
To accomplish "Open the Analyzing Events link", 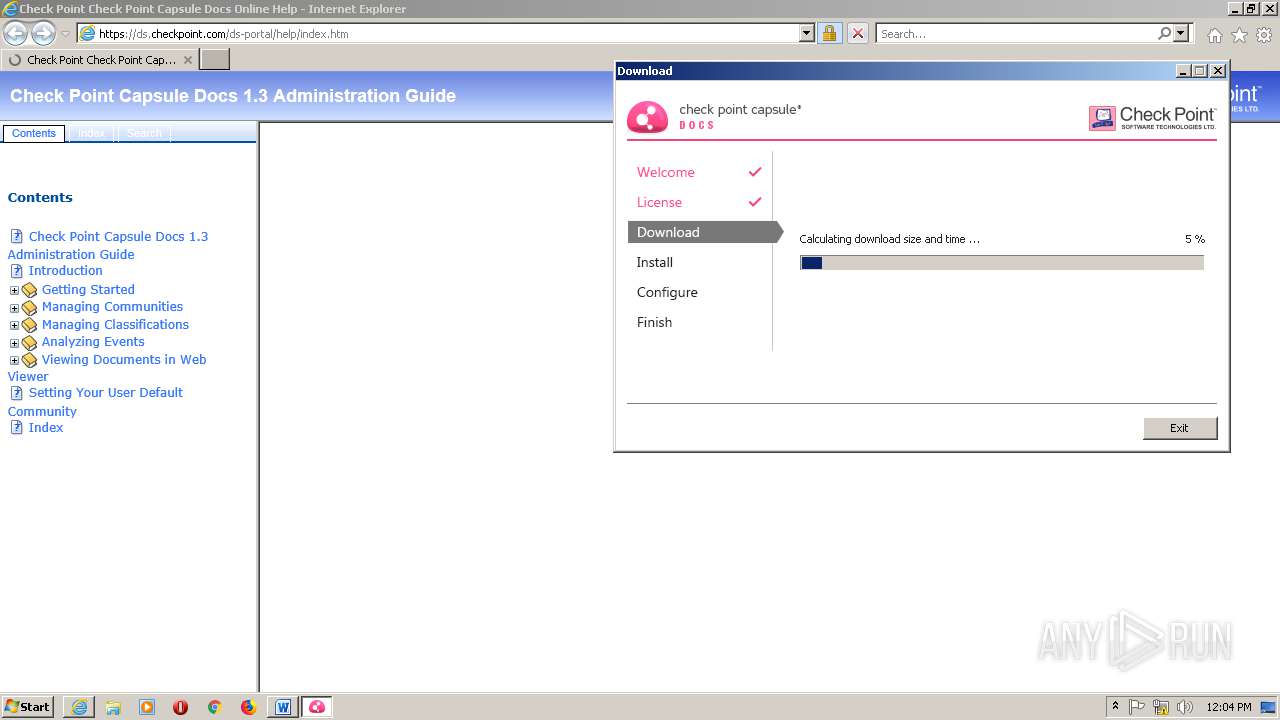I will [x=93, y=341].
